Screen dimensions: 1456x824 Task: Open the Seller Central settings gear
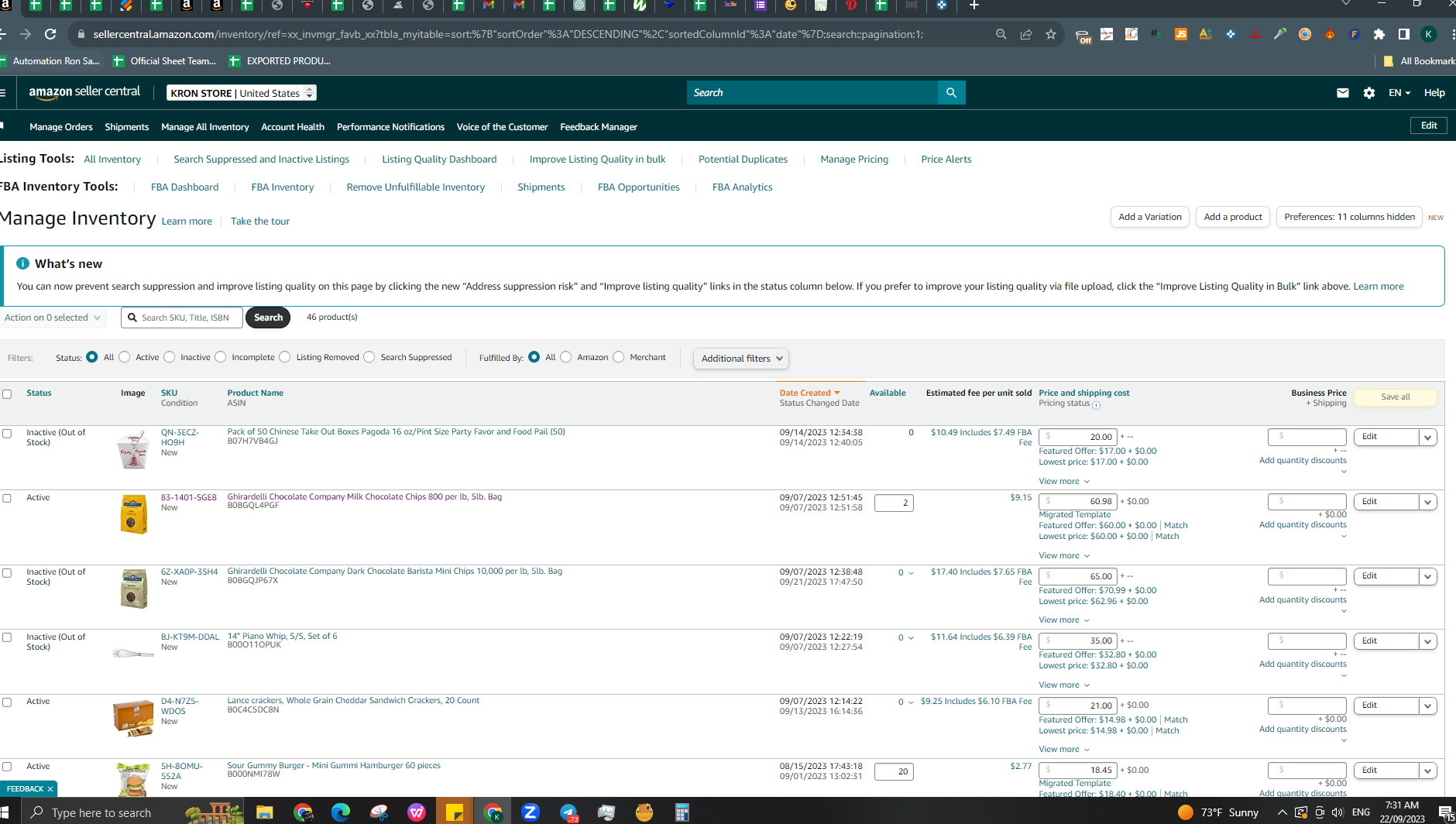coord(1369,93)
